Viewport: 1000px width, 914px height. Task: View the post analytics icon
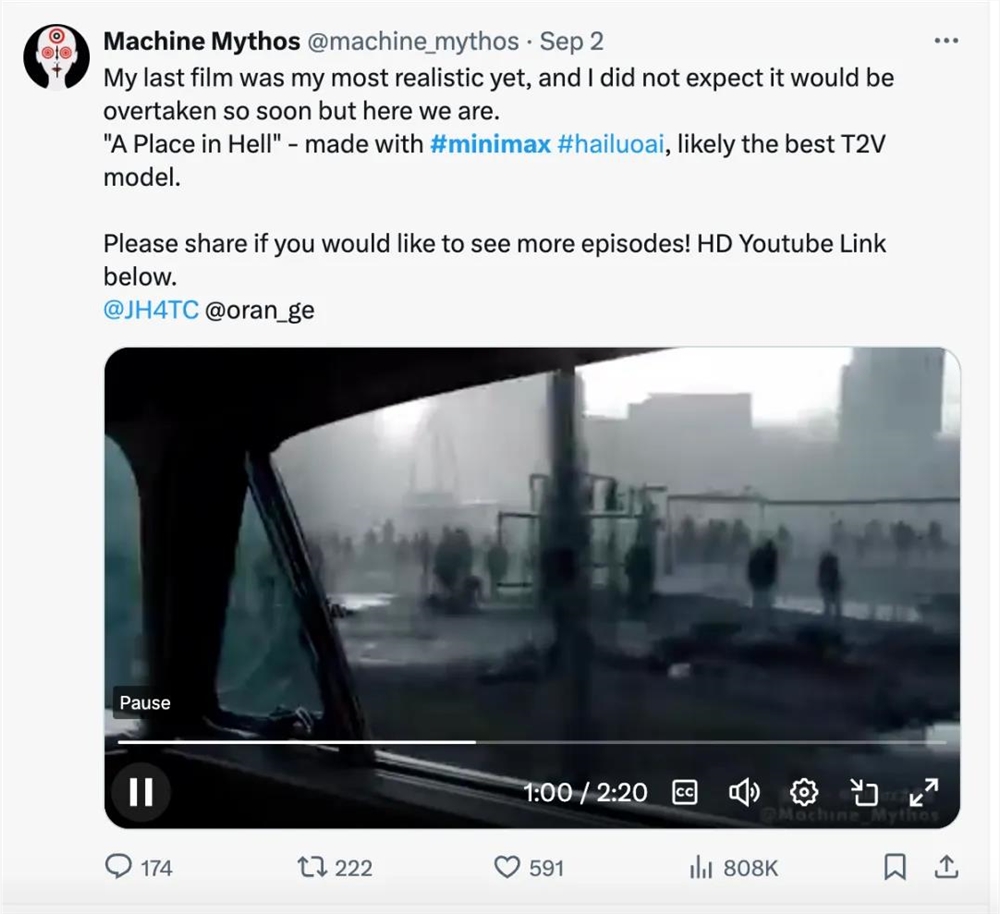point(701,867)
